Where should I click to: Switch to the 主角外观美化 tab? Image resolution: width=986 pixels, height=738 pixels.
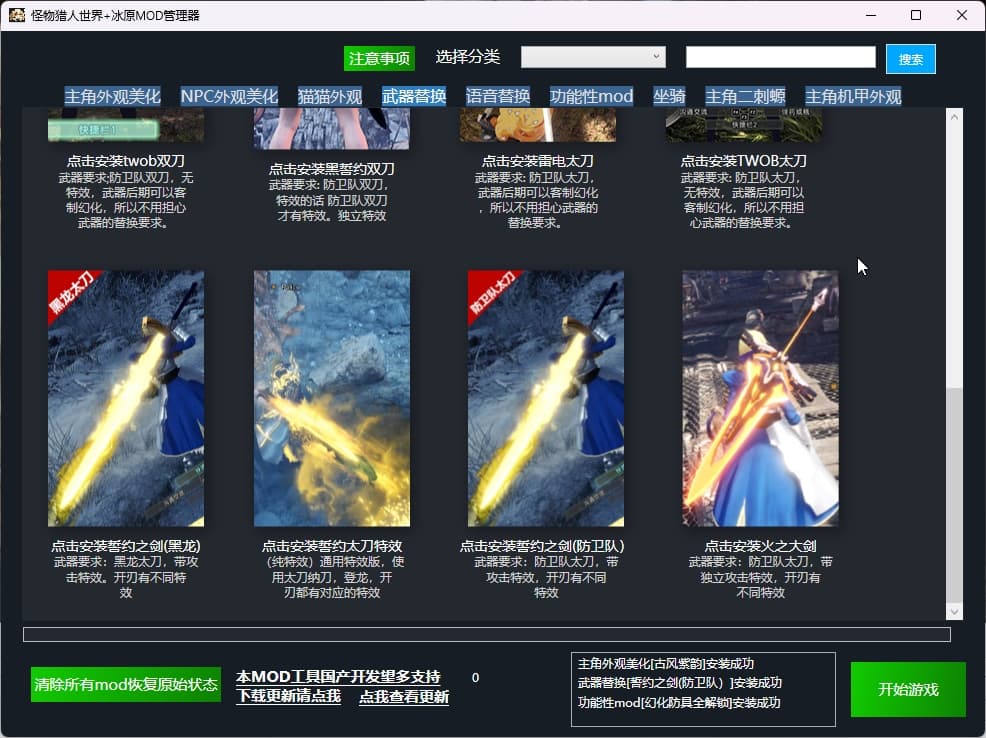(x=112, y=97)
